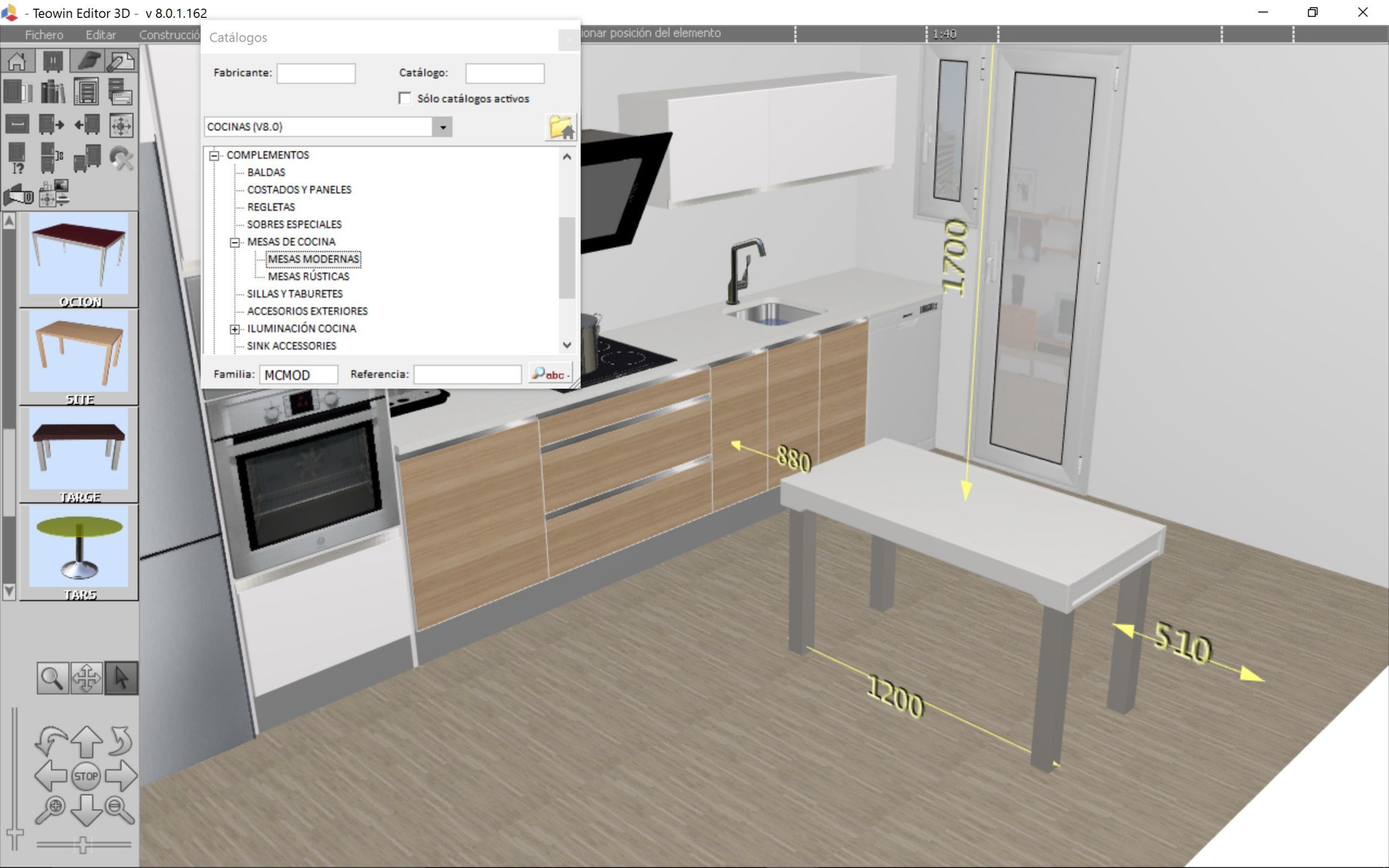1389x868 pixels.
Task: Click the scene and render settings icon
Action: (x=53, y=193)
